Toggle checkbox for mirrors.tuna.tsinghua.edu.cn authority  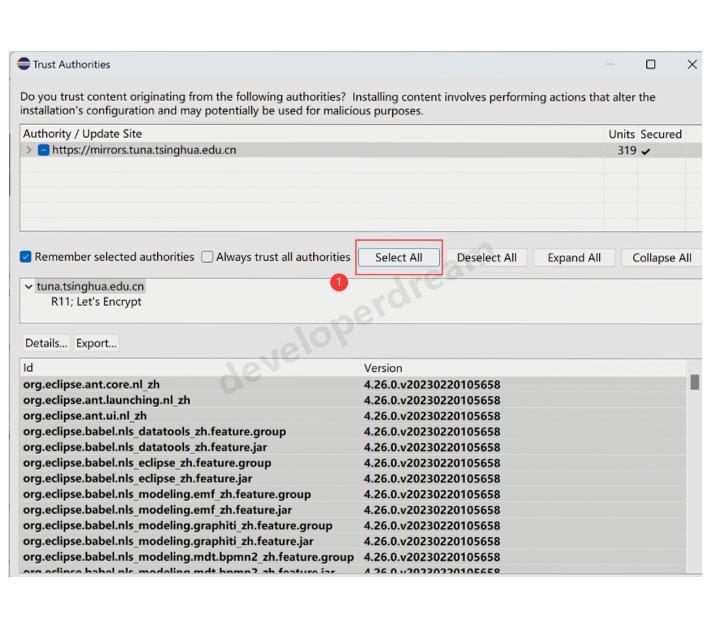click(44, 150)
